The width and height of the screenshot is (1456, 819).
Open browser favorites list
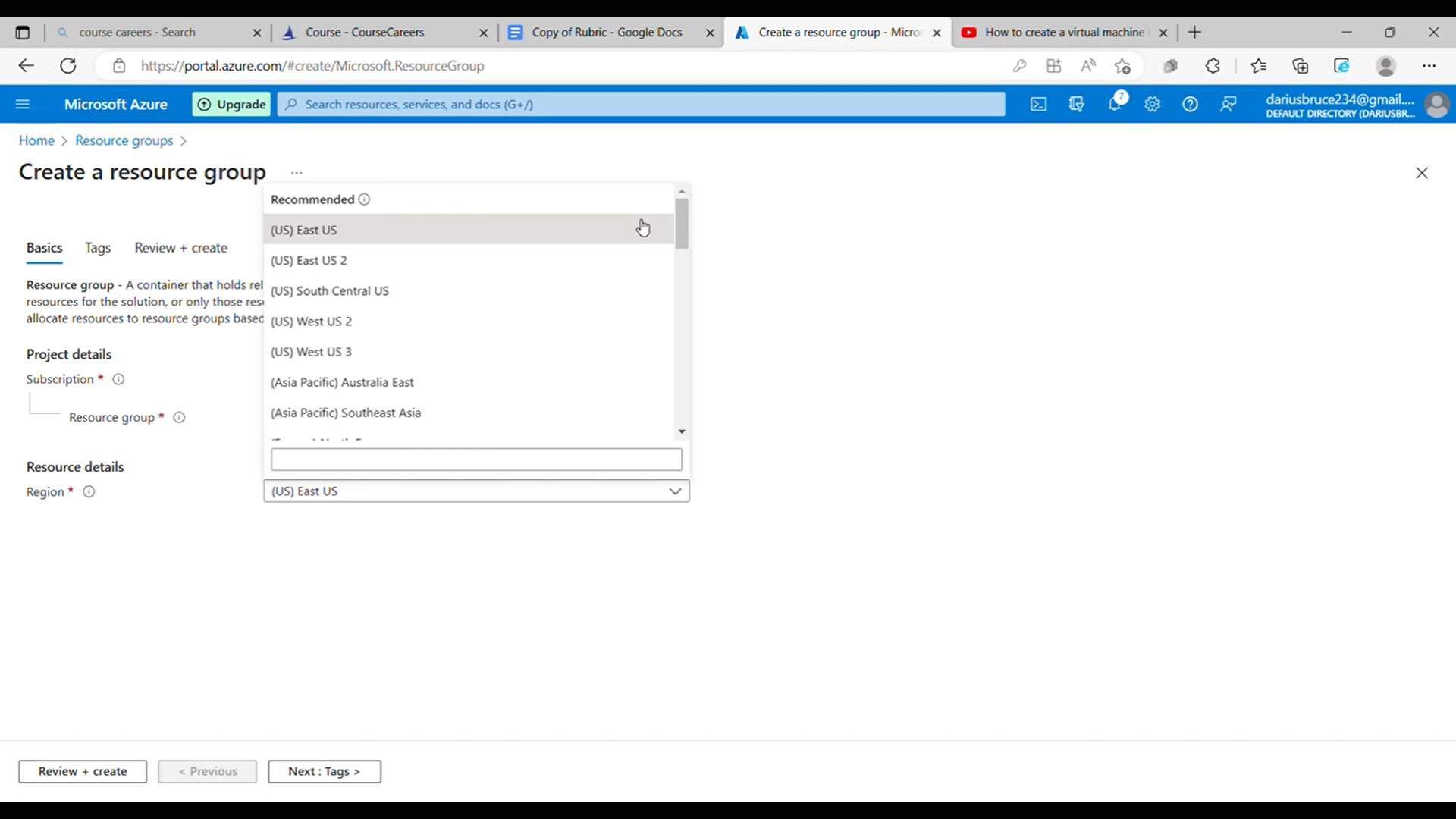click(x=1258, y=65)
